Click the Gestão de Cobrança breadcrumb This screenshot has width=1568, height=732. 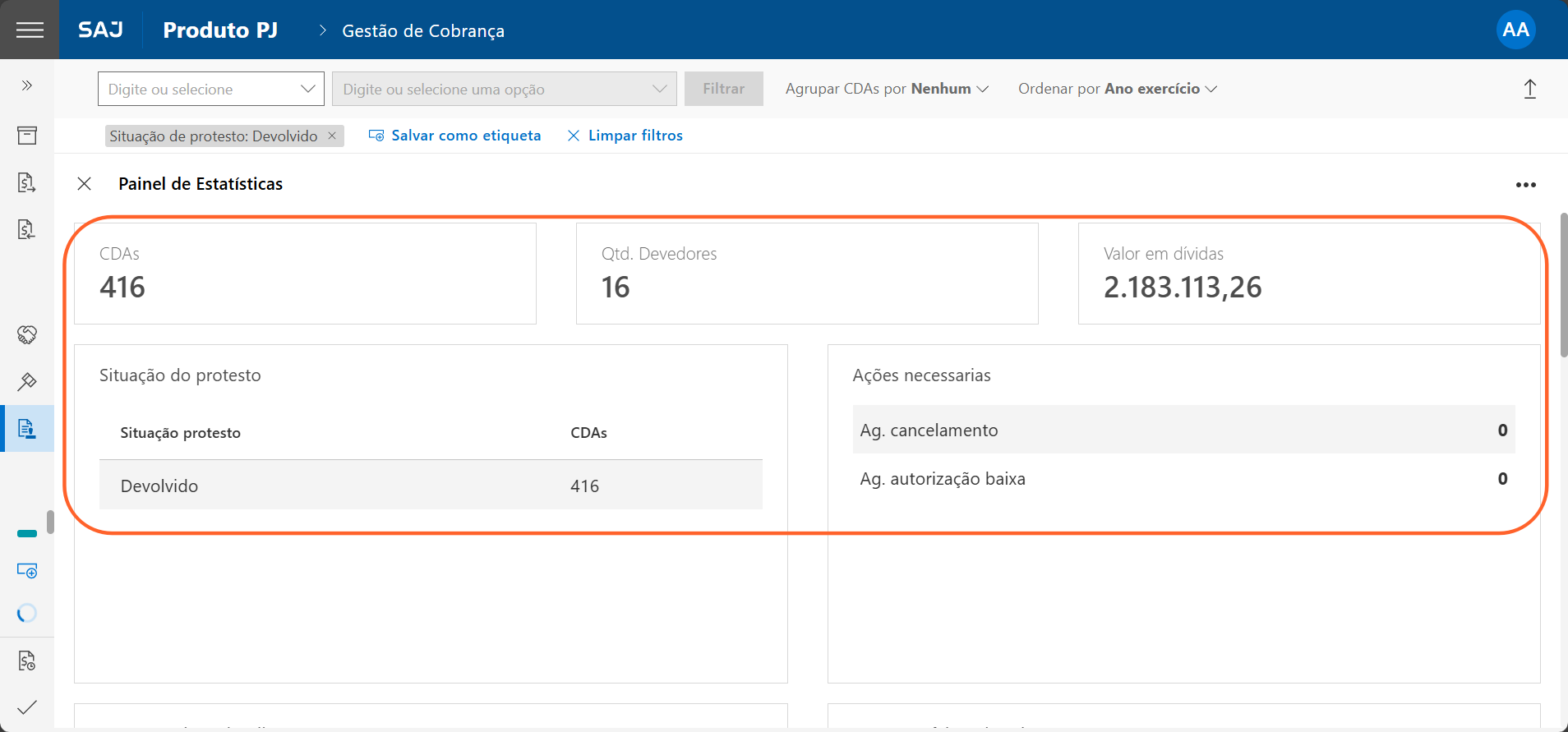(423, 30)
